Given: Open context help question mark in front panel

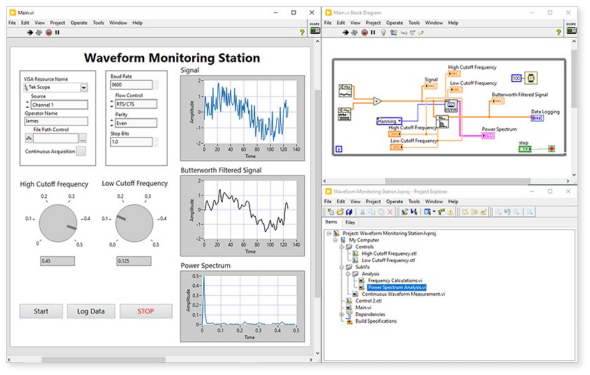Looking at the screenshot, I should pyautogui.click(x=302, y=32).
